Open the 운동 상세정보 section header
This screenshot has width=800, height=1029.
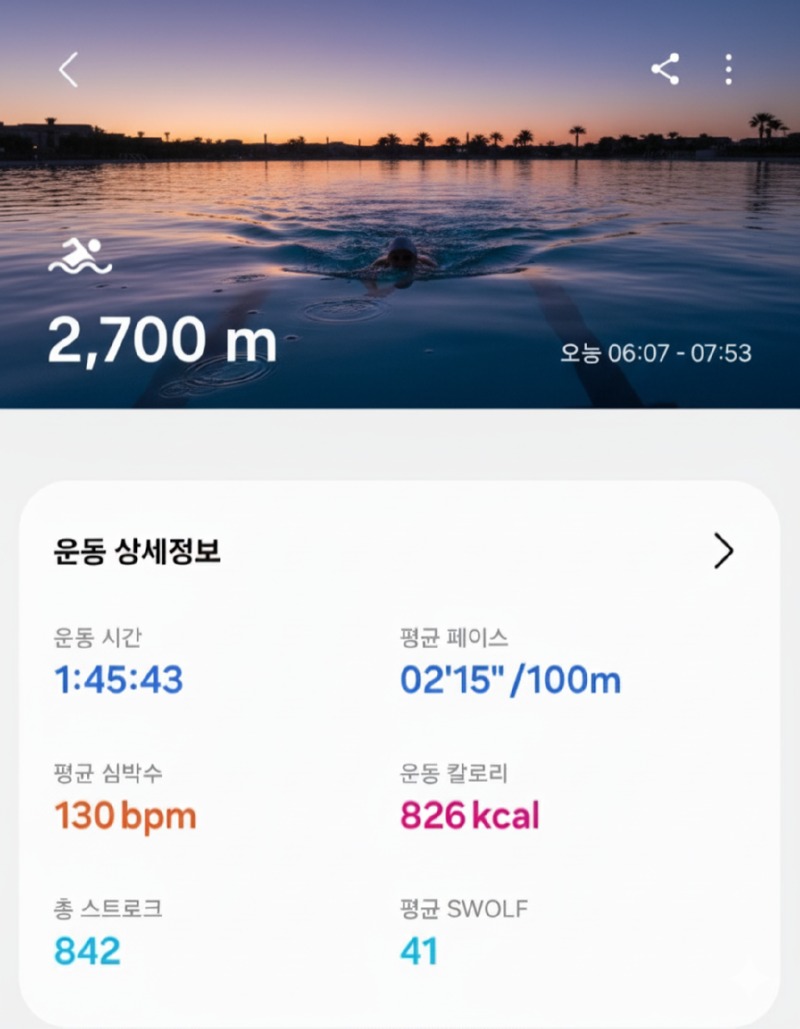137,551
